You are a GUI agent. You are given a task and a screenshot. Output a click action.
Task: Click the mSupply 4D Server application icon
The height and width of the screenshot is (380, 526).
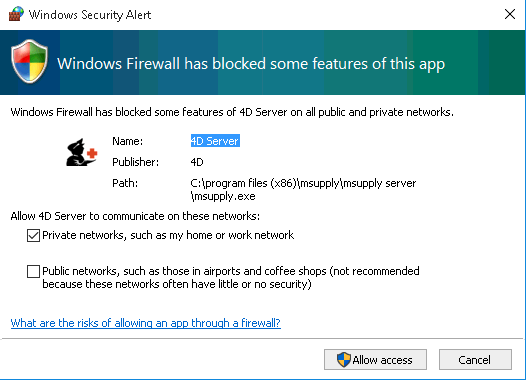point(82,152)
